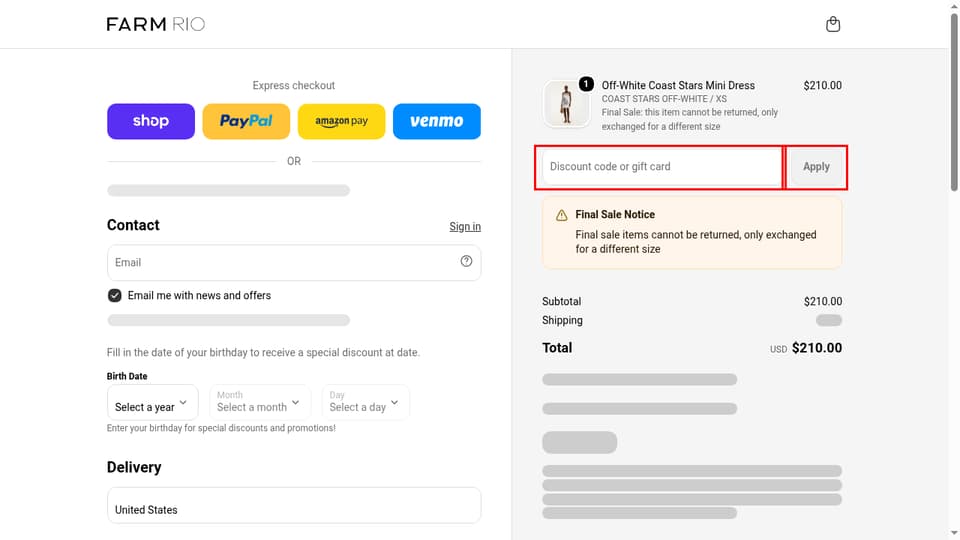Screen dimensions: 960x540
Task: Open the shopping bag icon in header
Action: tap(833, 24)
